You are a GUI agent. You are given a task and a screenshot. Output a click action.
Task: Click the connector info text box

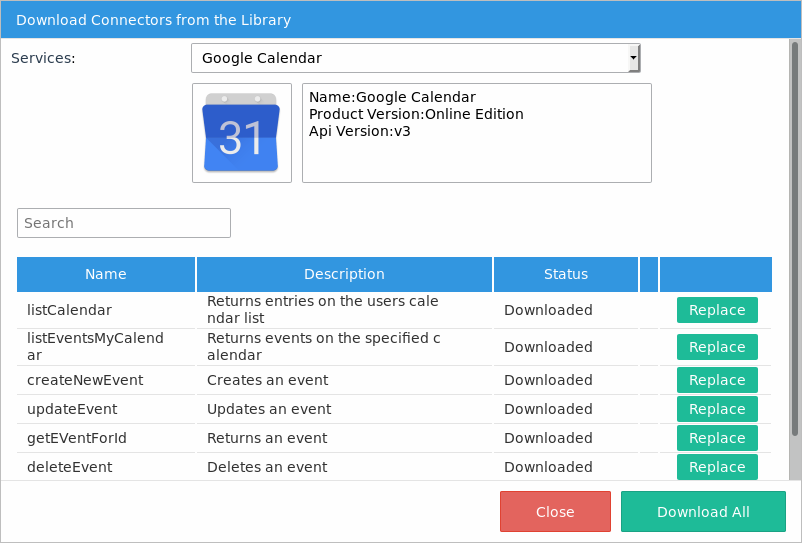[476, 133]
